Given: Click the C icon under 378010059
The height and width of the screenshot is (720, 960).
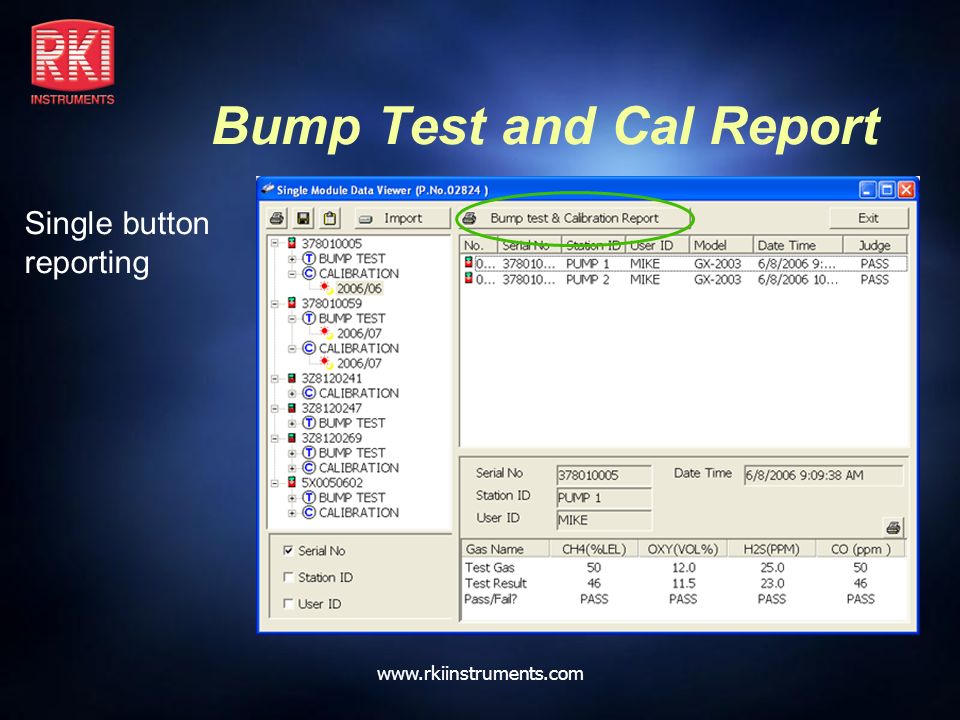Looking at the screenshot, I should pos(309,348).
